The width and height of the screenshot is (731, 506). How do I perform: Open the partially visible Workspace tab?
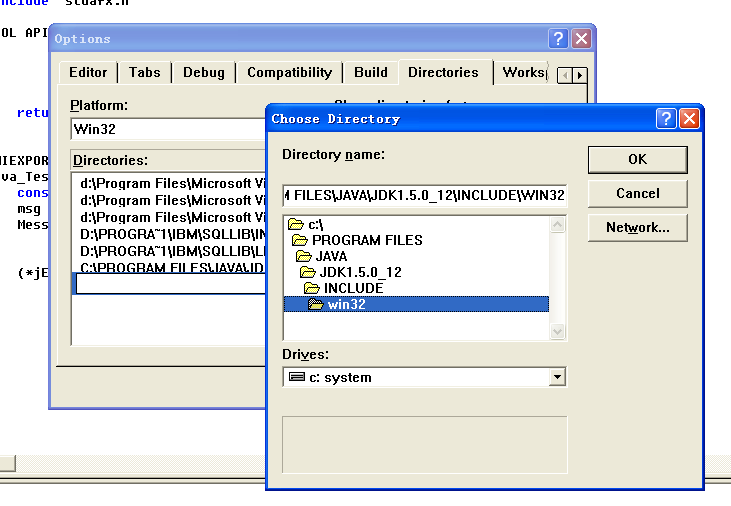(524, 72)
